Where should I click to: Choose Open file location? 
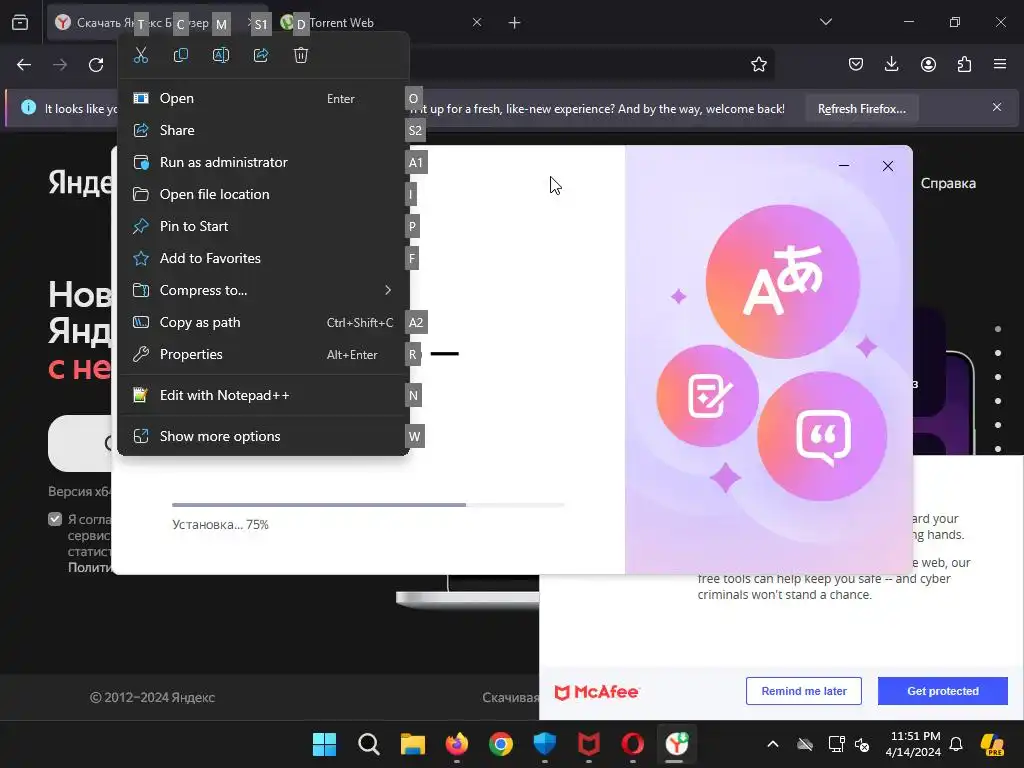[x=263, y=195]
